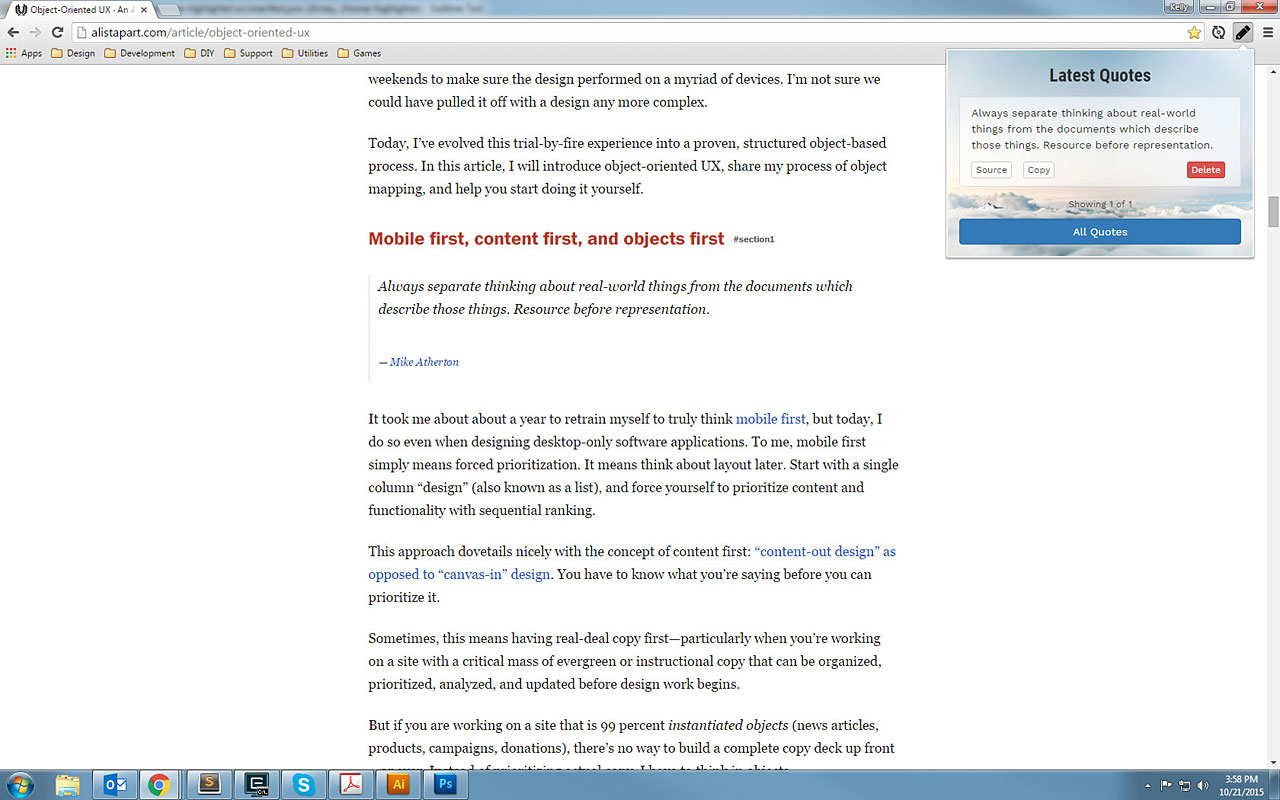
Task: Open Adobe Illustrator from the taskbar
Action: 398,785
